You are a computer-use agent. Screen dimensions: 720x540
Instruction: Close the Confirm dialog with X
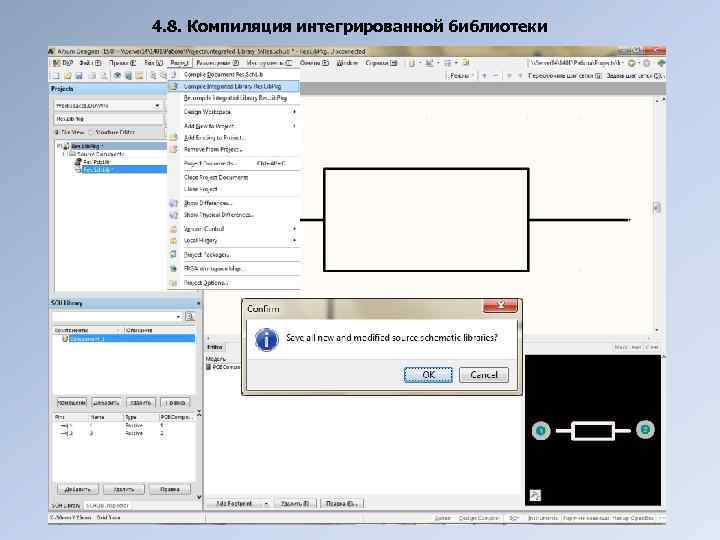pos(501,305)
